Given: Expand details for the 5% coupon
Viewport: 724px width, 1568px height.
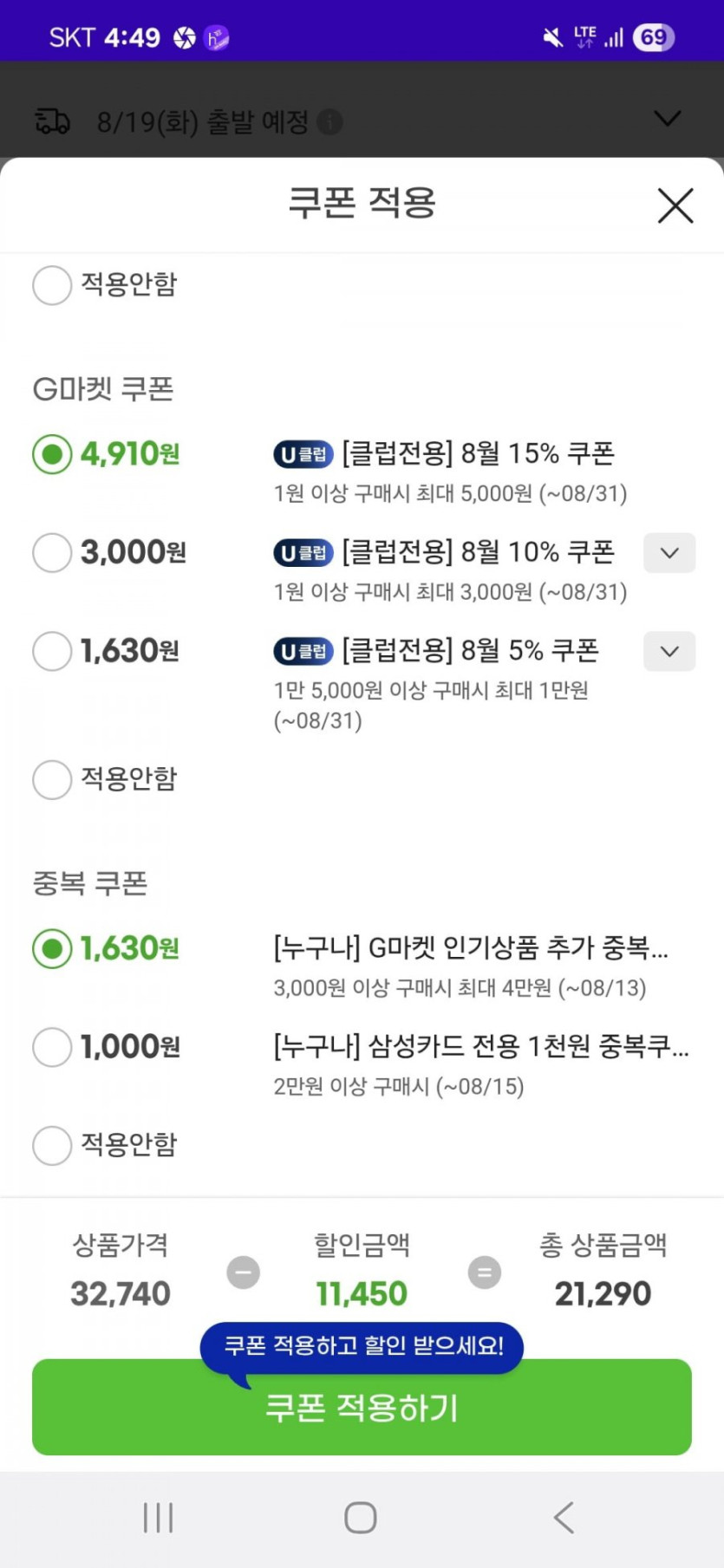Looking at the screenshot, I should tap(669, 652).
